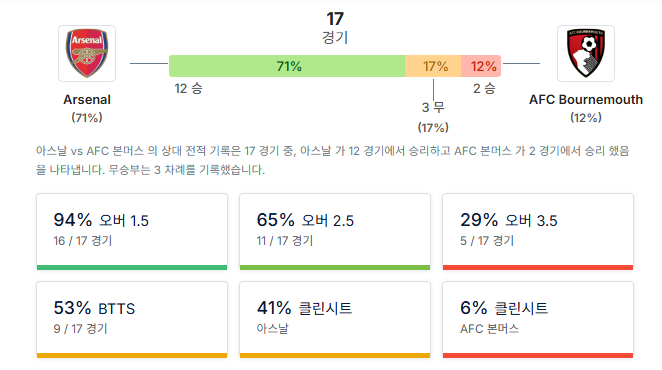The height and width of the screenshot is (370, 662).
Task: Click the Arsenal club crest
Action: [87, 53]
